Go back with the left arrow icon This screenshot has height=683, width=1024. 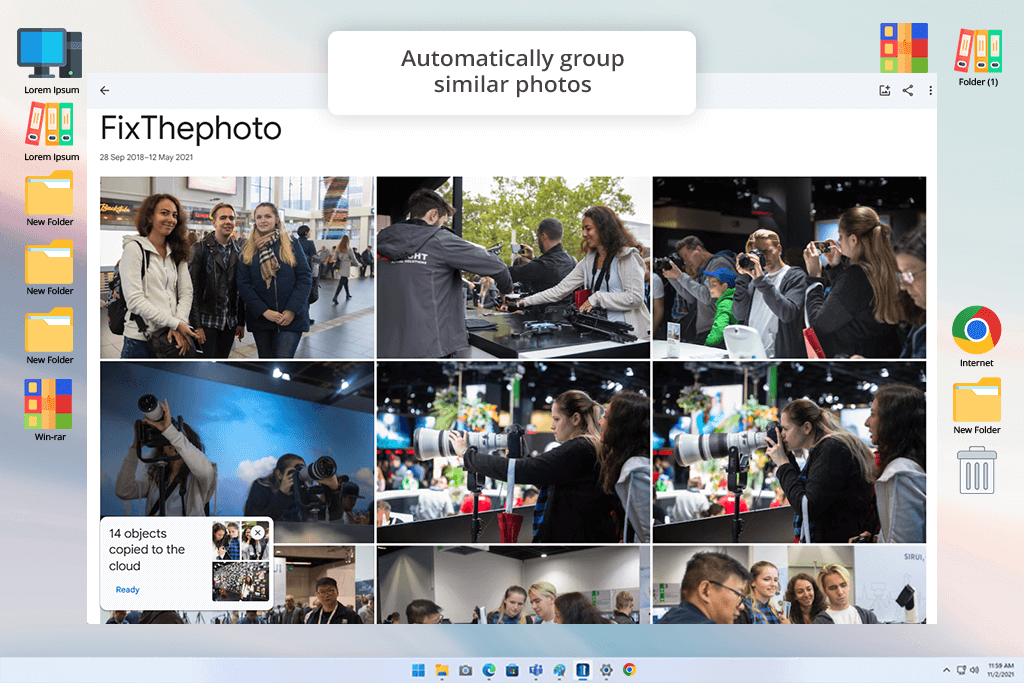pyautogui.click(x=104, y=91)
